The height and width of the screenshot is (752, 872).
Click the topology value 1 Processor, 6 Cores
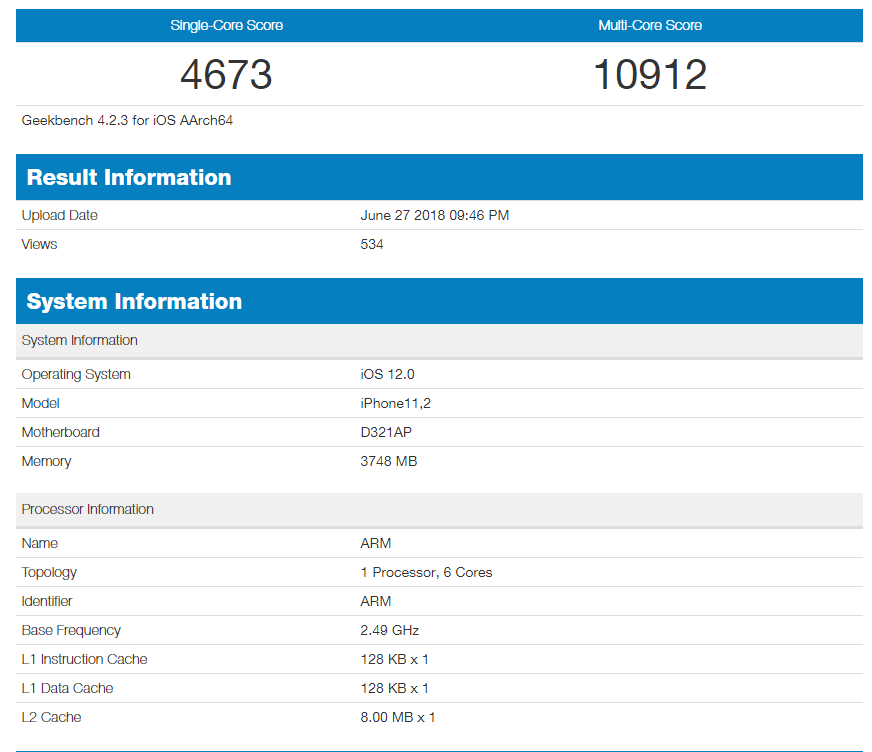(x=426, y=572)
